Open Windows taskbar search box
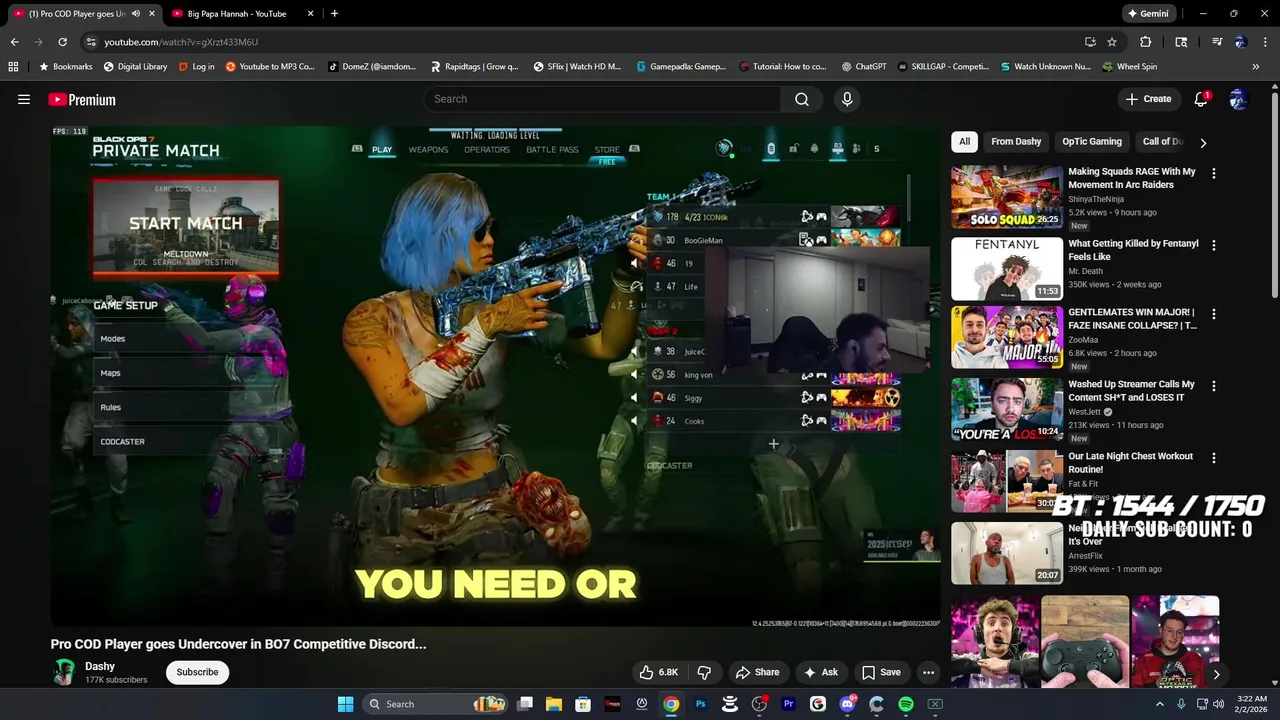The width and height of the screenshot is (1280, 720). pos(433,704)
